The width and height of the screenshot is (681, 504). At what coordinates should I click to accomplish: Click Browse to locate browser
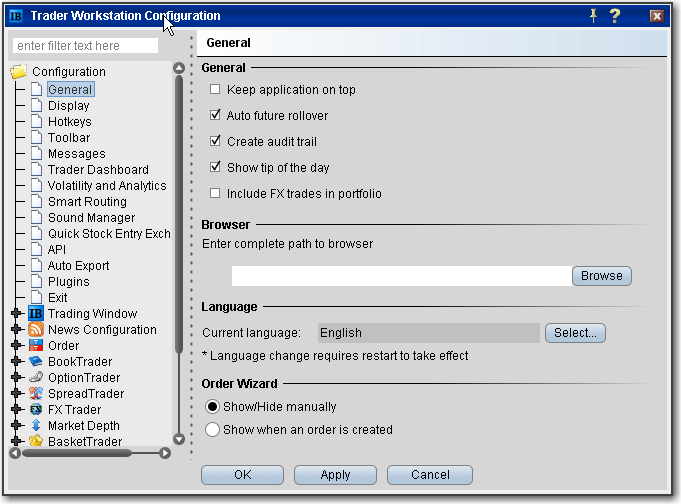(x=602, y=276)
